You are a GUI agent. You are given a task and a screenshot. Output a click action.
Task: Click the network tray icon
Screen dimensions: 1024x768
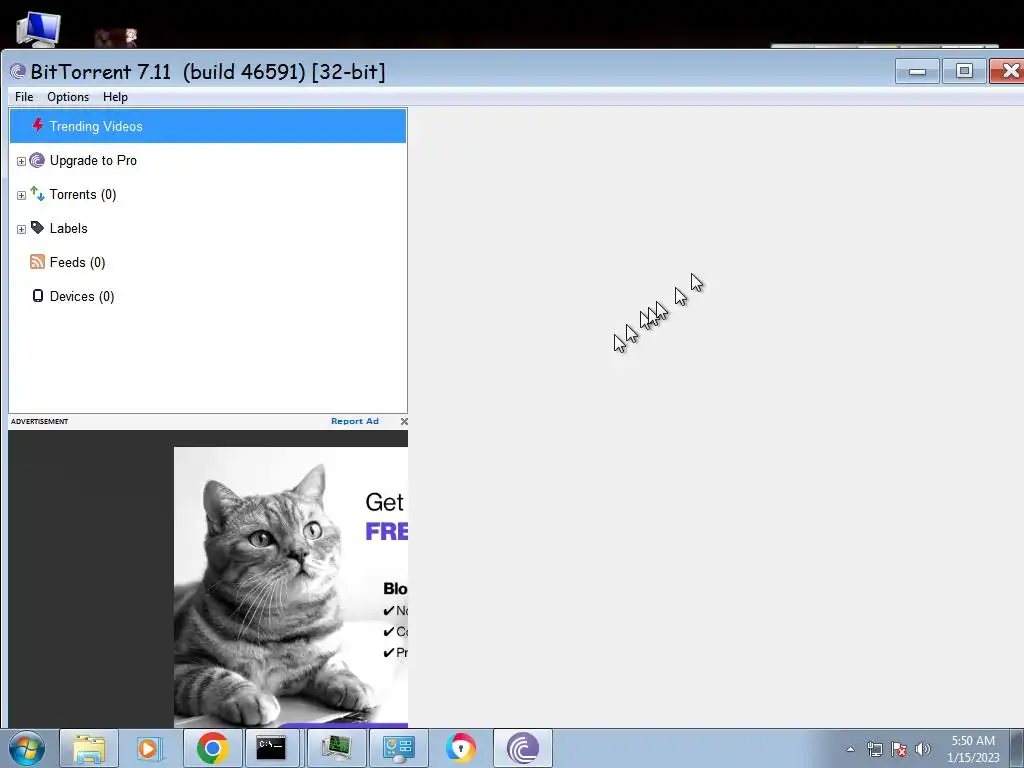[874, 749]
